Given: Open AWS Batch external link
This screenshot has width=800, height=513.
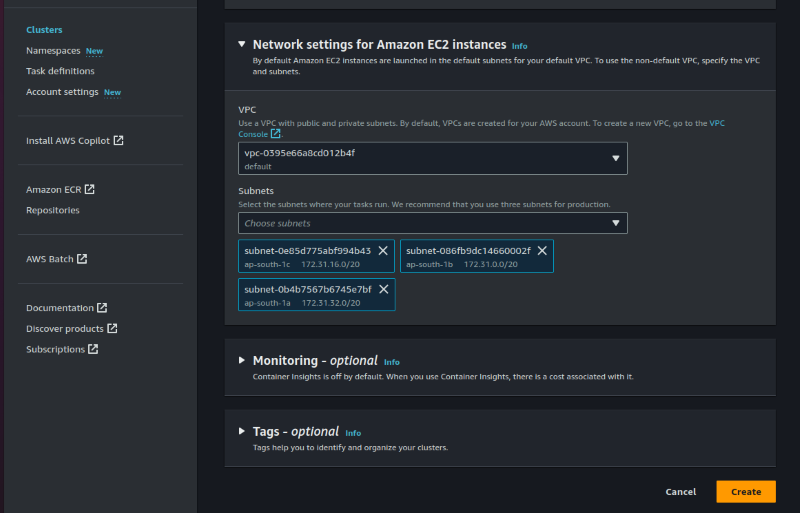Looking at the screenshot, I should 56,259.
